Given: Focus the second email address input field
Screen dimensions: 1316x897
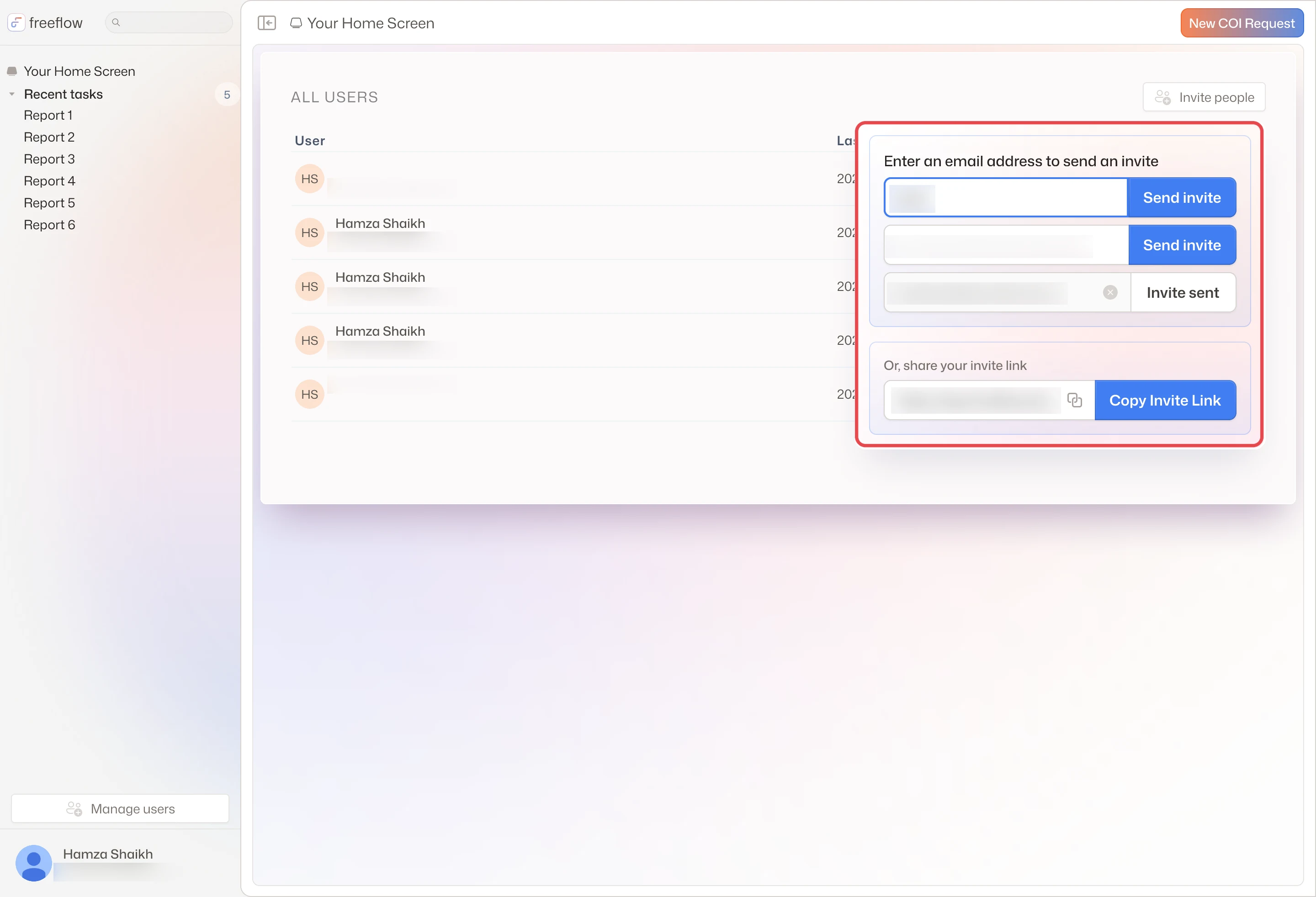Looking at the screenshot, I should [1006, 245].
